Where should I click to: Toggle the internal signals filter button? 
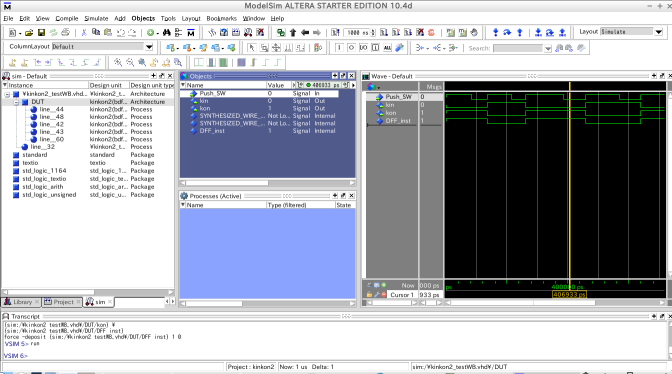(x=375, y=48)
